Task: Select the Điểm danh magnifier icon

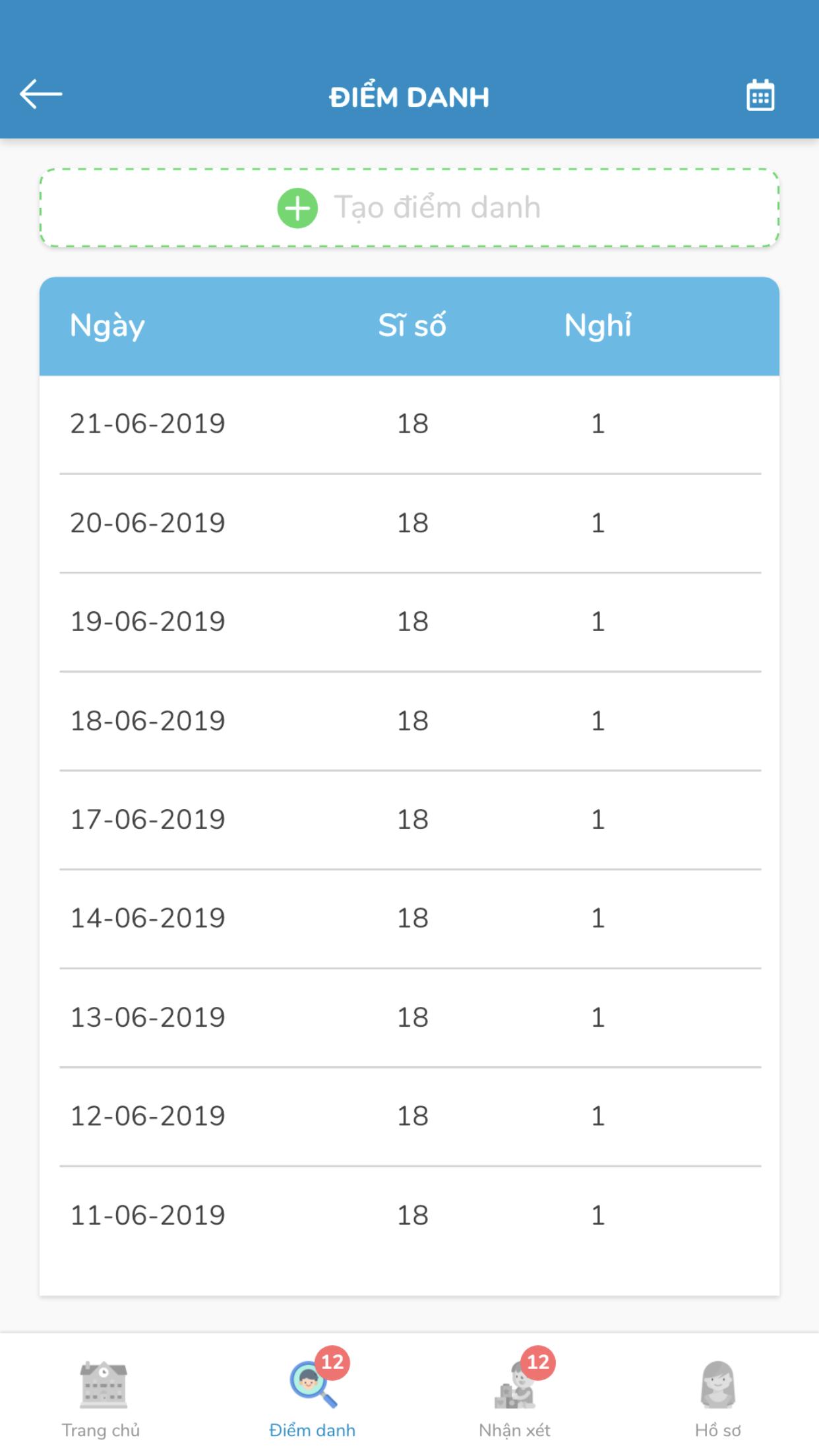Action: coord(312,1383)
